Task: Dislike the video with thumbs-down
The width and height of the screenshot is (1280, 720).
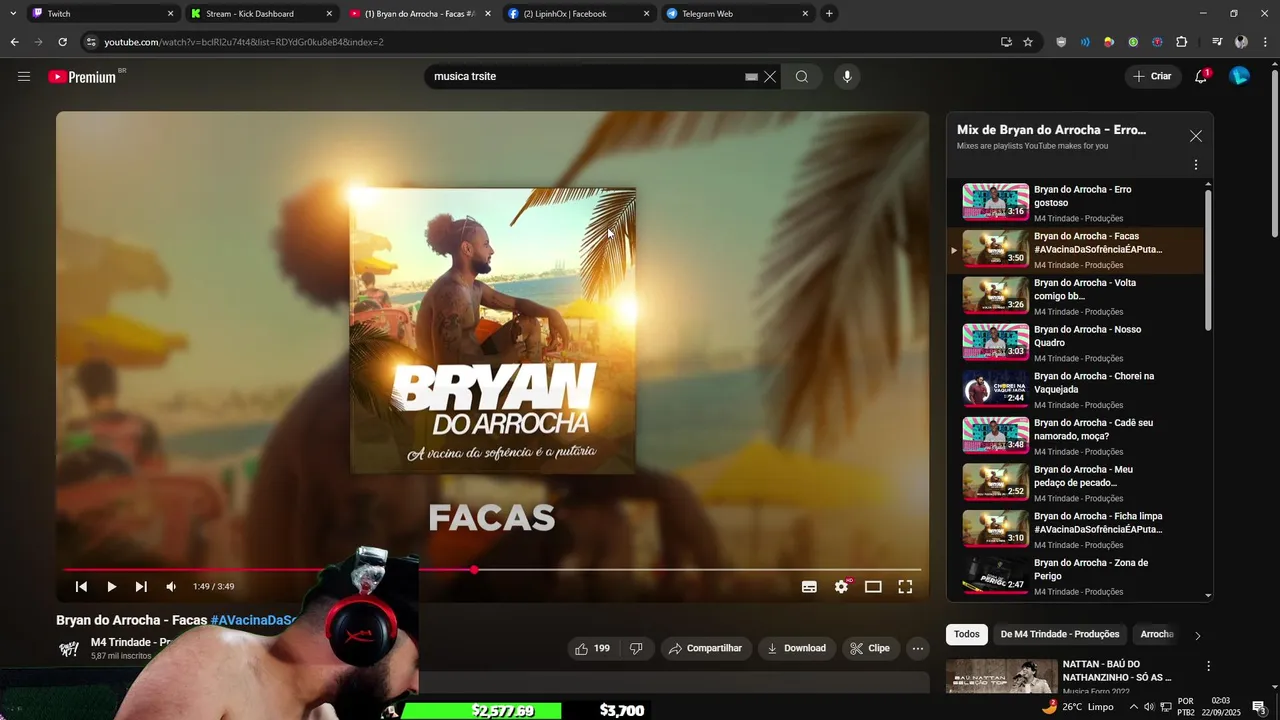Action: [636, 648]
